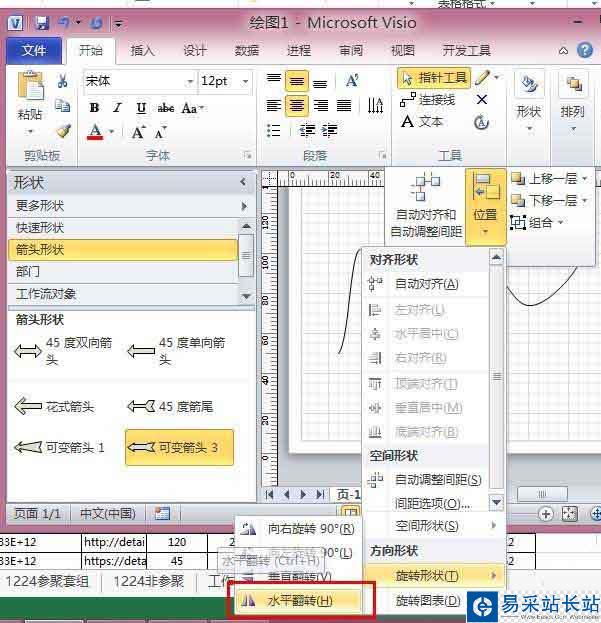
Task: Click 自动对齐和自动调整间距 button
Action: [x=426, y=207]
